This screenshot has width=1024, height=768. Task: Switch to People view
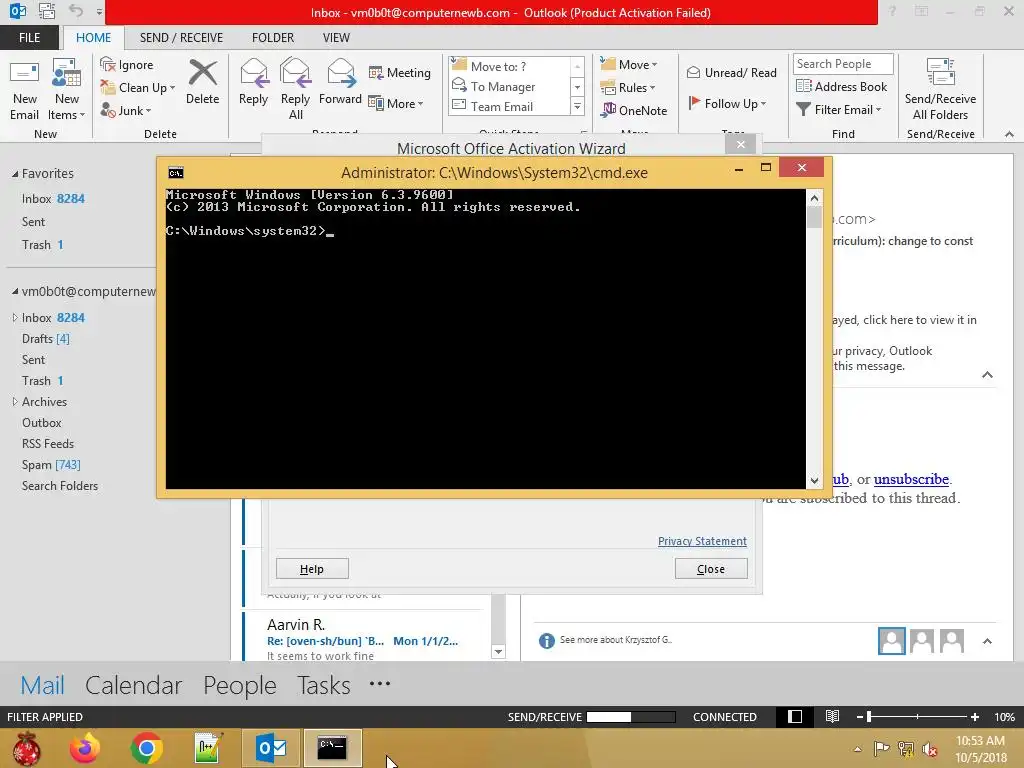(x=240, y=685)
